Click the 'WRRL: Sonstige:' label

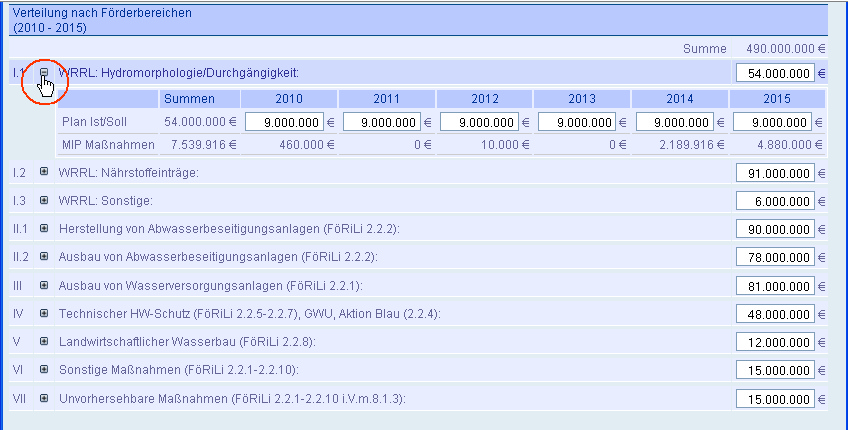pos(105,201)
